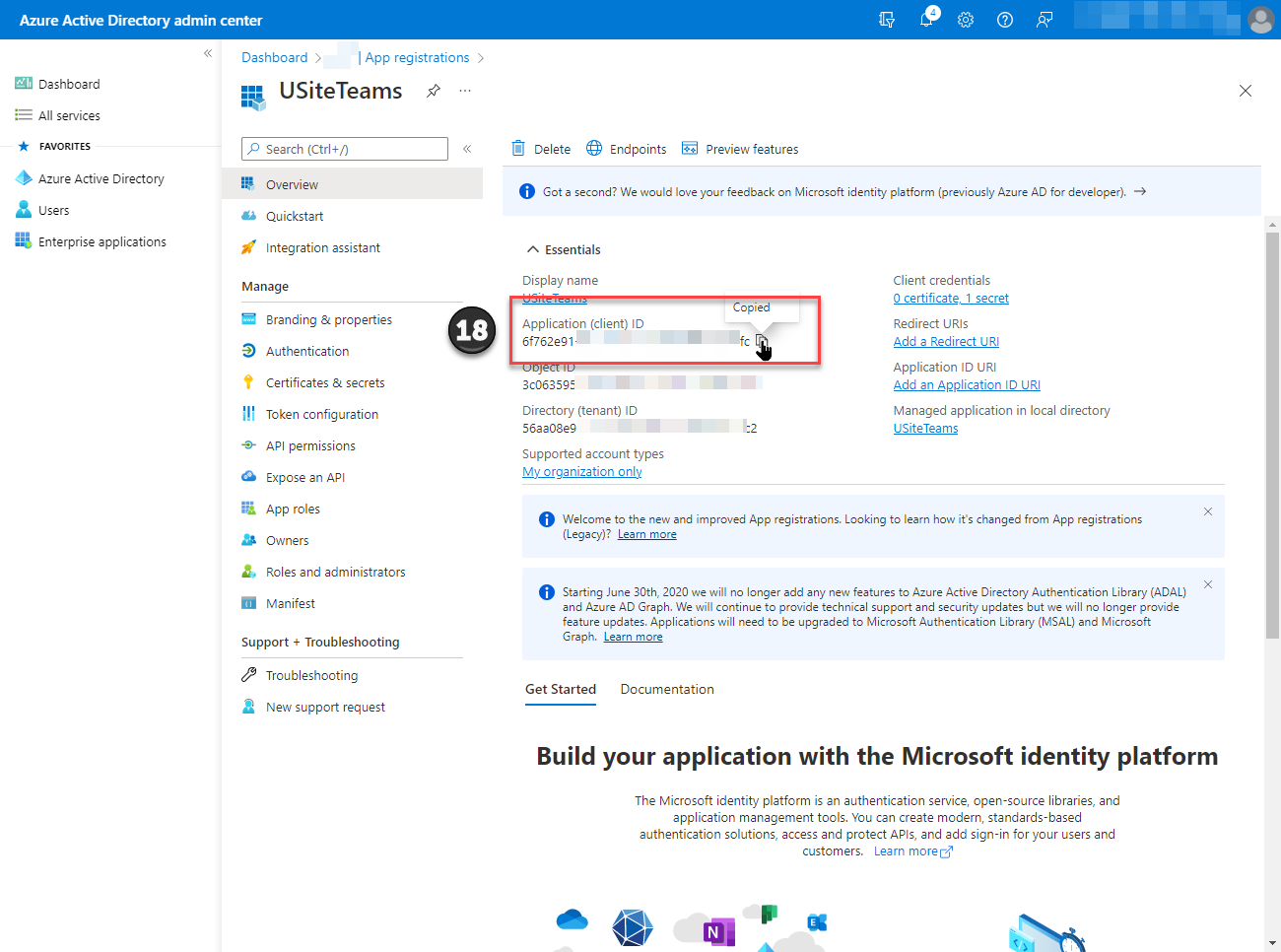Click the scrollbar down arrow

coord(1272,943)
